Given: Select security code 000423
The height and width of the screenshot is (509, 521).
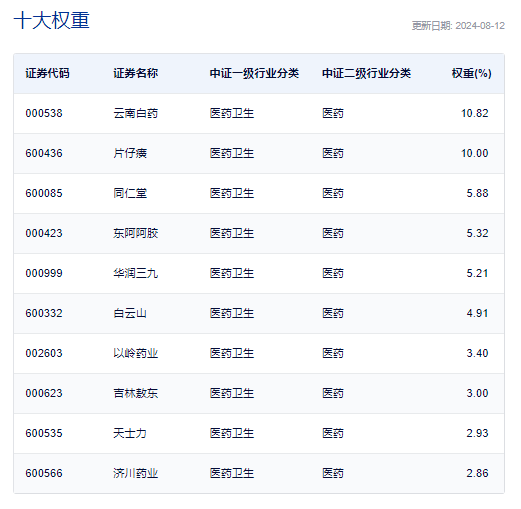Looking at the screenshot, I should (x=44, y=233).
